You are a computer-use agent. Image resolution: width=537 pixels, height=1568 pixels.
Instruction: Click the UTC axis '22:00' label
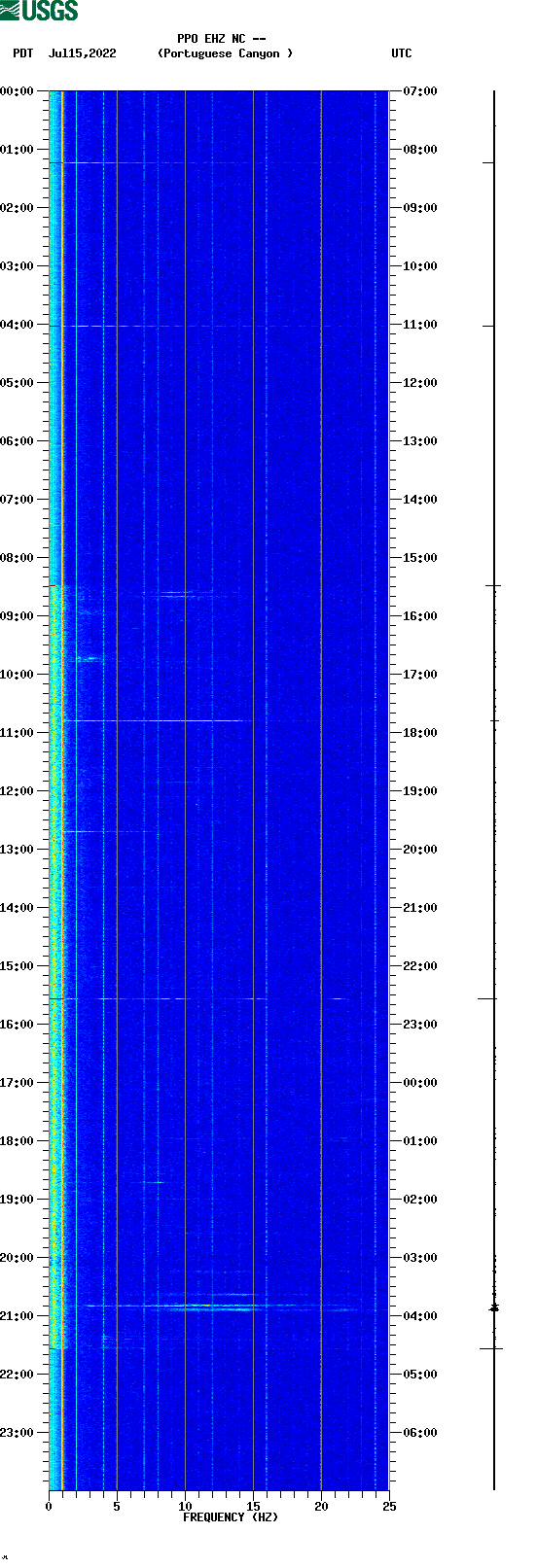point(420,966)
